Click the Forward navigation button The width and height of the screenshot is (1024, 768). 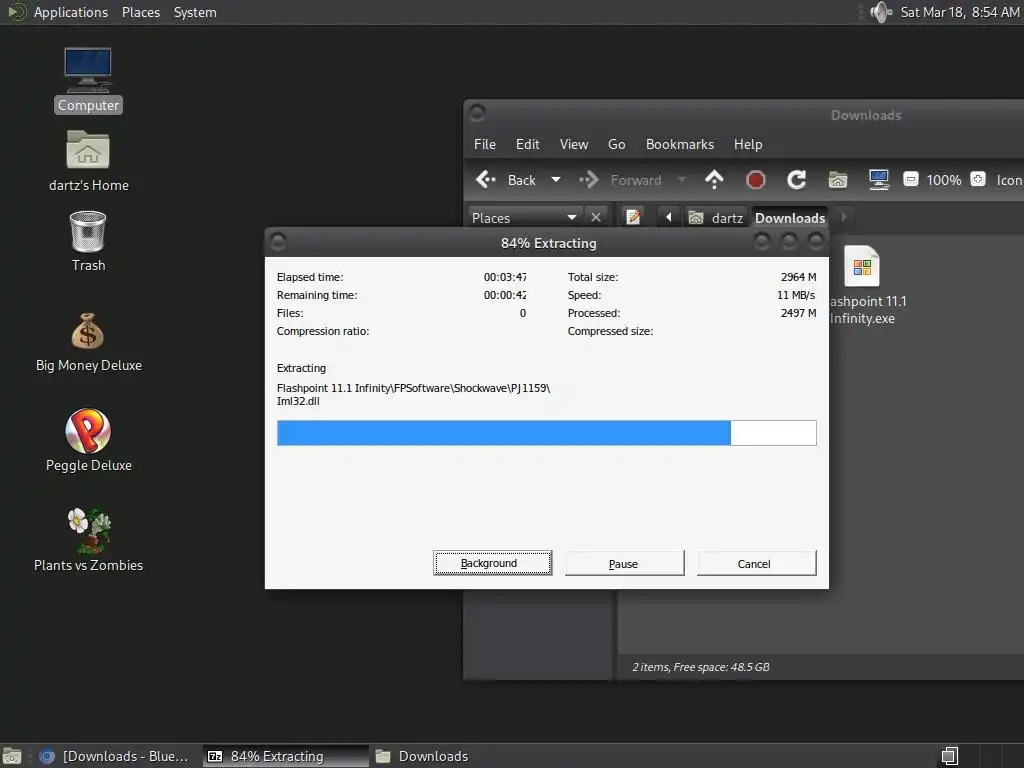[x=620, y=180]
